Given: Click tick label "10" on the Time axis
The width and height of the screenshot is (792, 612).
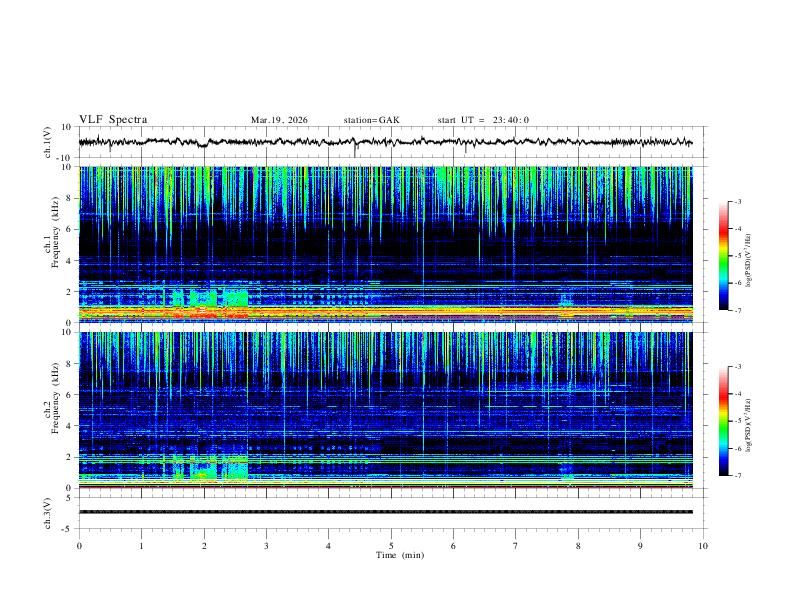Looking at the screenshot, I should [703, 546].
